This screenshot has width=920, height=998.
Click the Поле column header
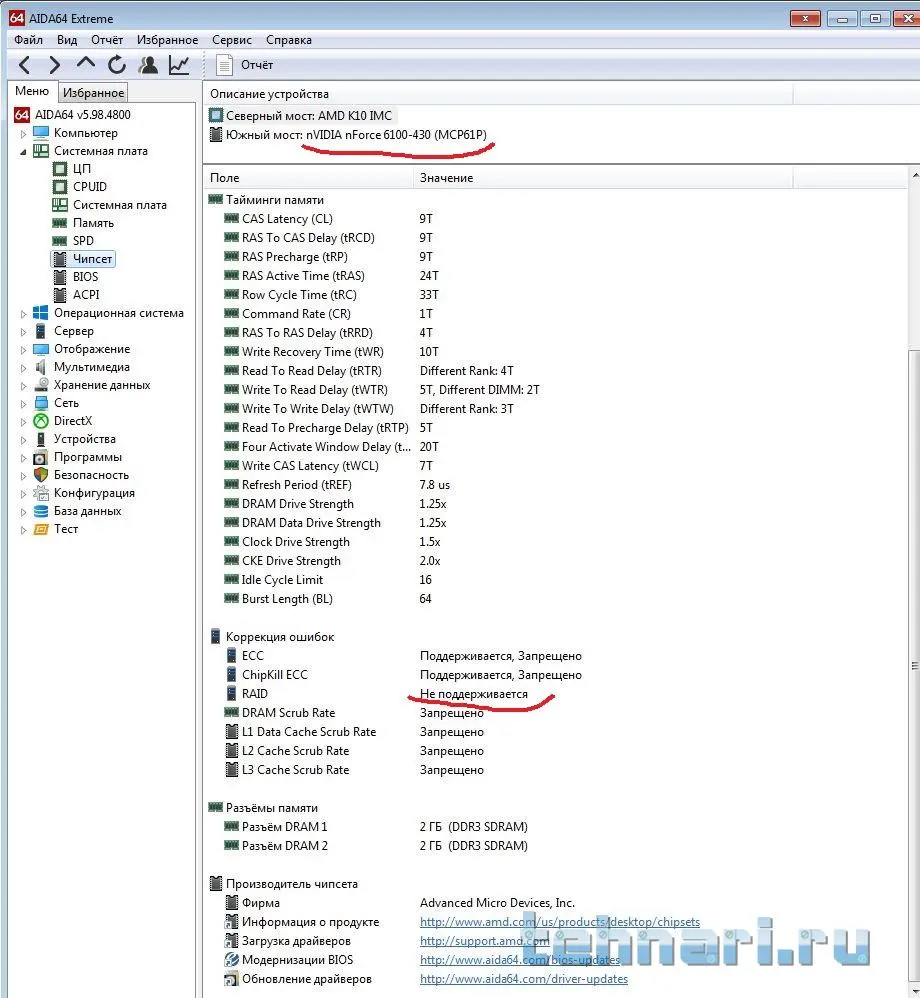pyautogui.click(x=308, y=178)
